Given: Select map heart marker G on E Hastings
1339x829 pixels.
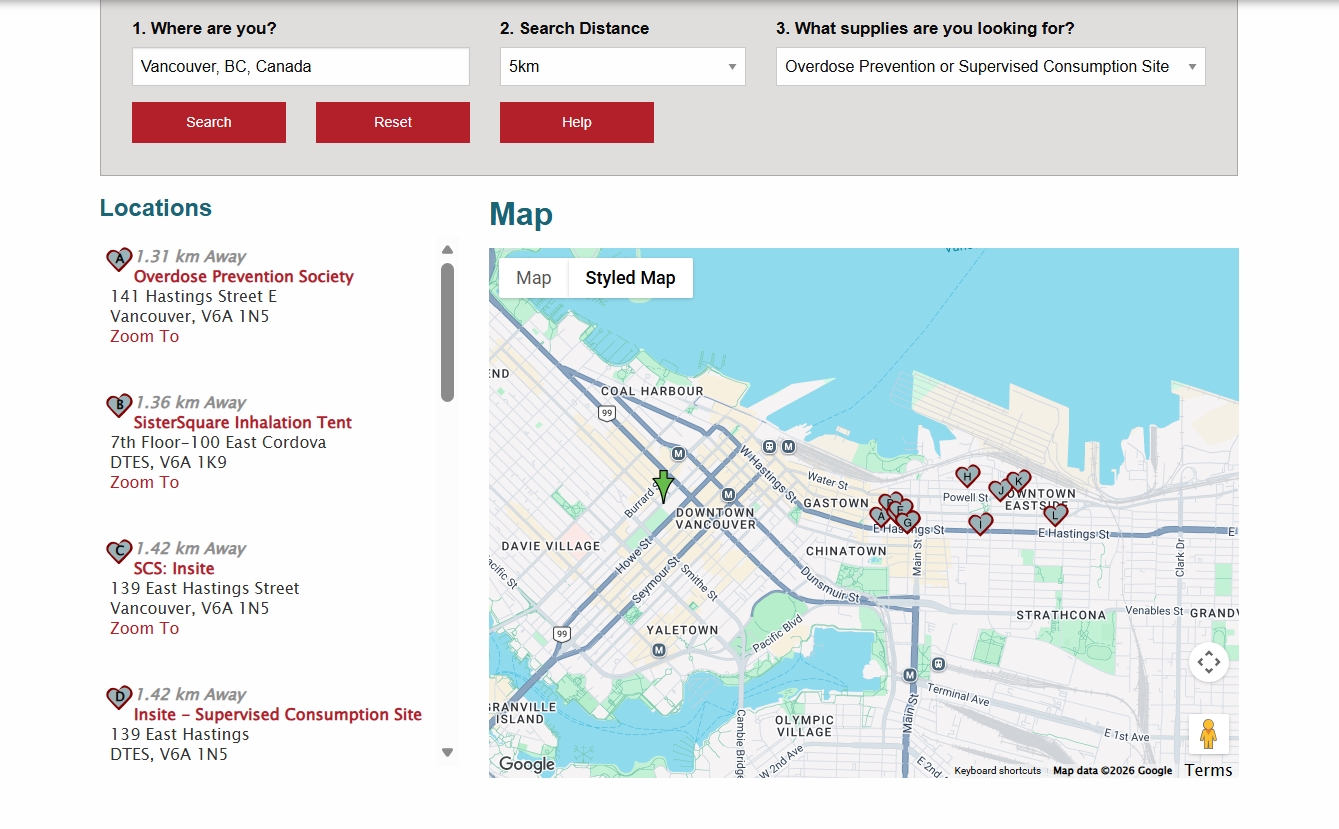Looking at the screenshot, I should 908,522.
